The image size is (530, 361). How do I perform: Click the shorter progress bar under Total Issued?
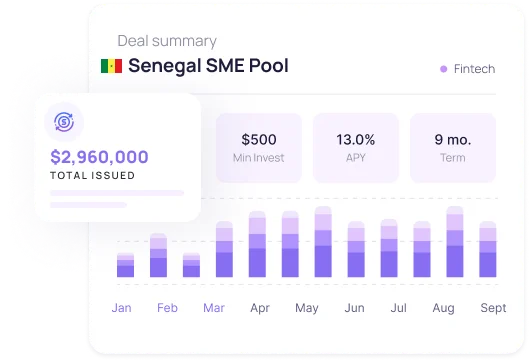coord(88,205)
